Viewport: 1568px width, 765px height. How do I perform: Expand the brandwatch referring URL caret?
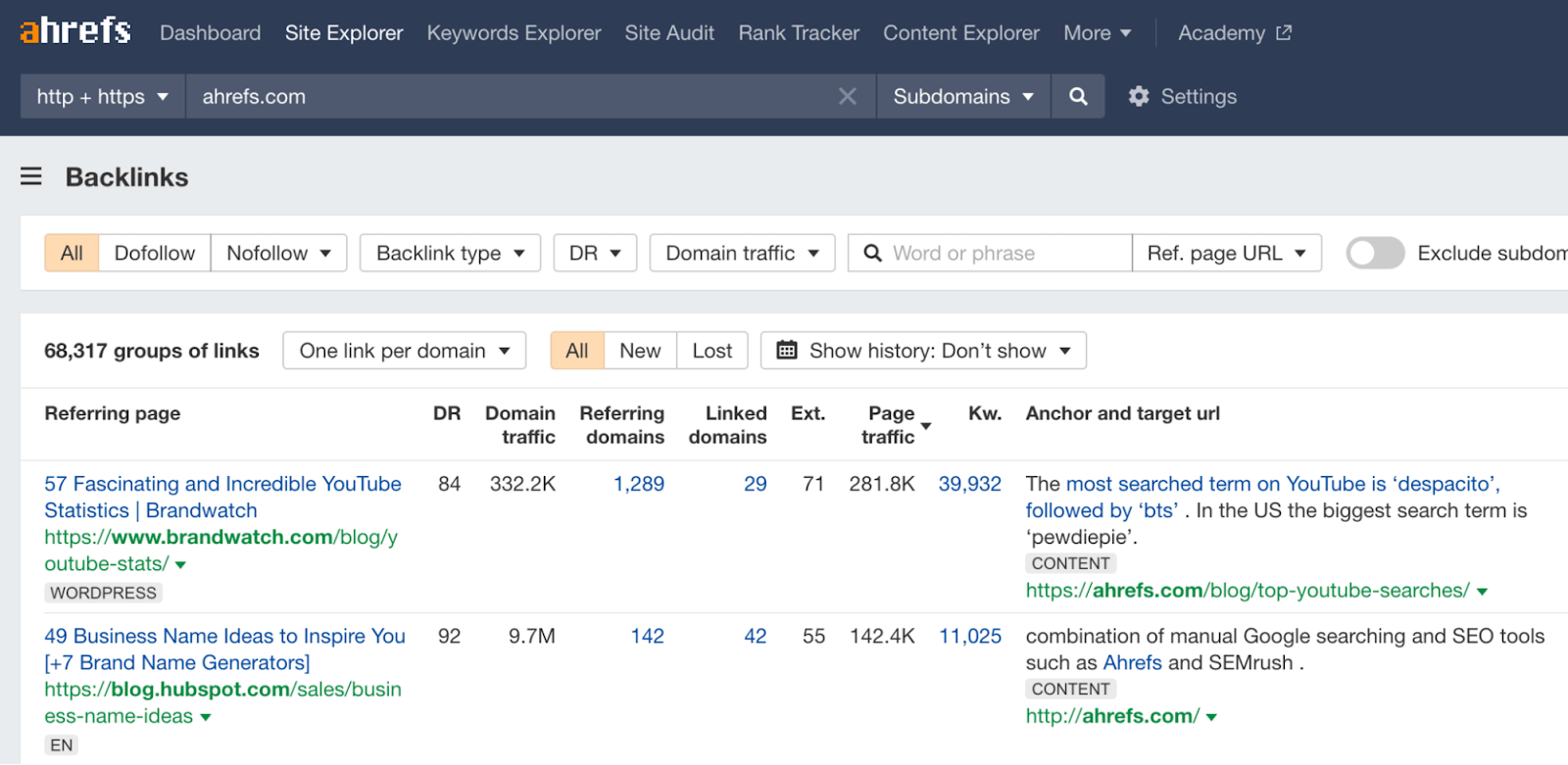(180, 565)
